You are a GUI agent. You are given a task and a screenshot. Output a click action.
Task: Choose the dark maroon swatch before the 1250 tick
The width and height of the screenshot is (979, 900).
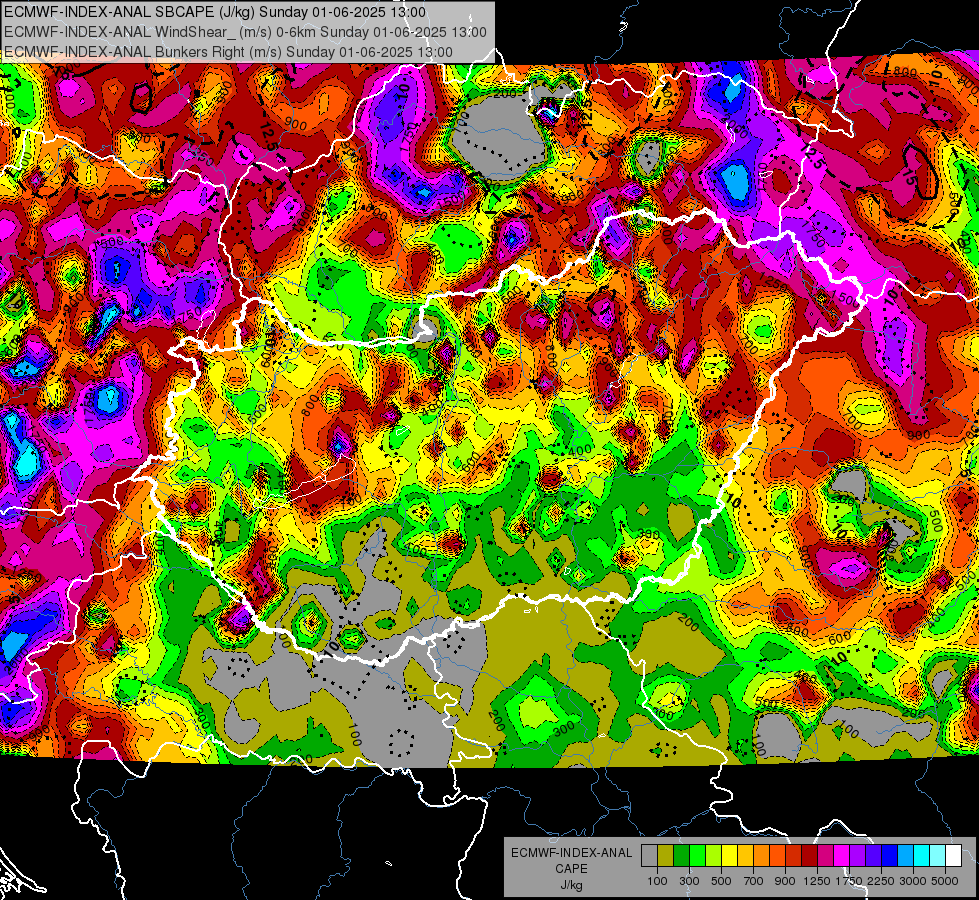(x=809, y=856)
